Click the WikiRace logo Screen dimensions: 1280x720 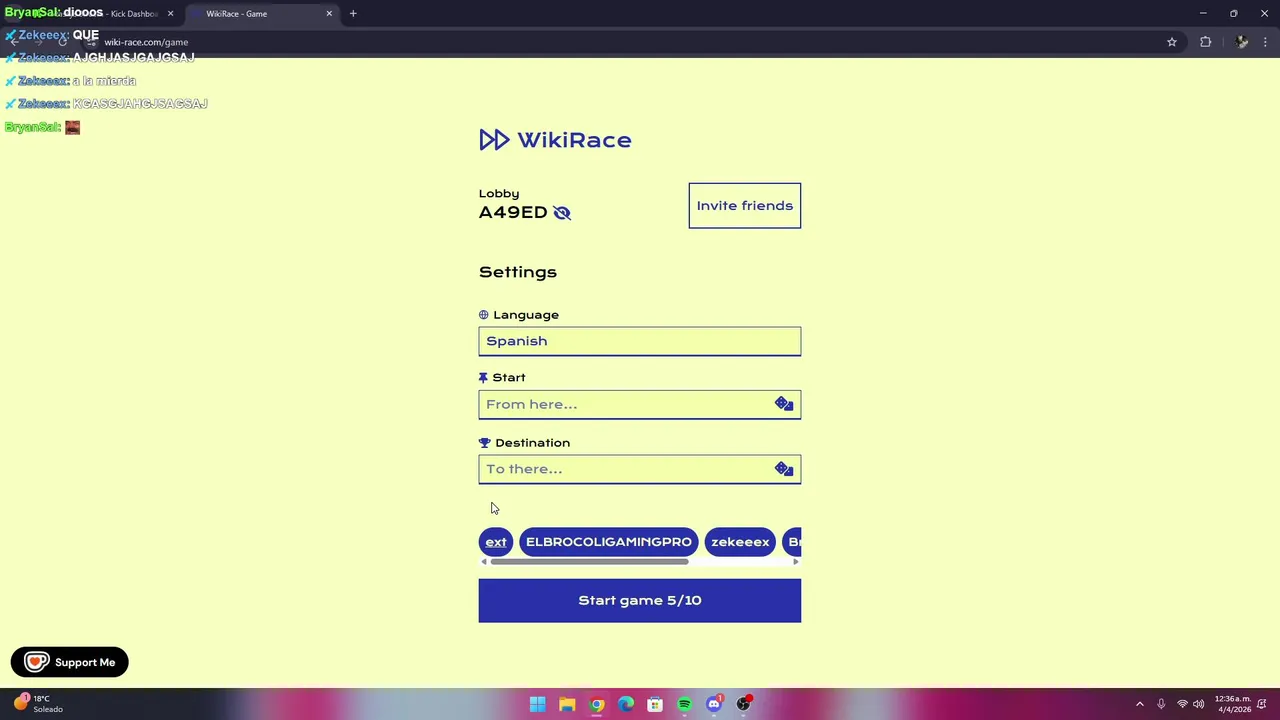[x=555, y=140]
